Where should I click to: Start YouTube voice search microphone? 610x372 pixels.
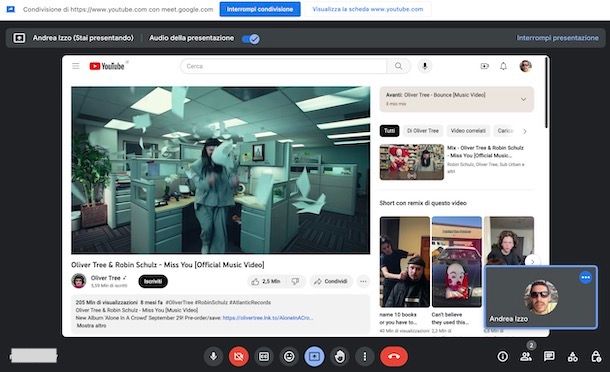(x=425, y=66)
